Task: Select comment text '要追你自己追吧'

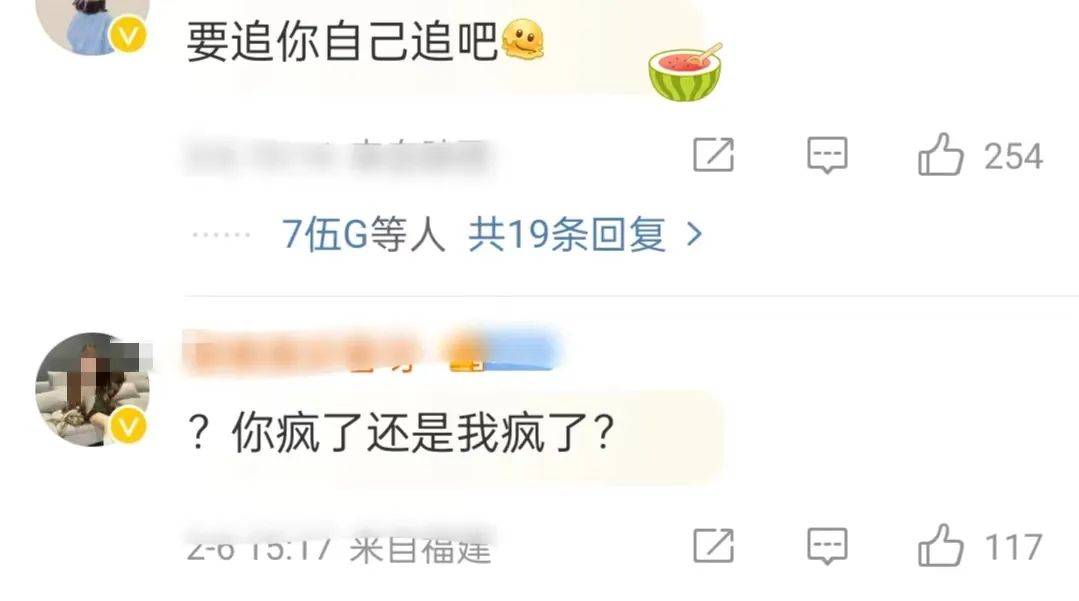Action: point(342,41)
